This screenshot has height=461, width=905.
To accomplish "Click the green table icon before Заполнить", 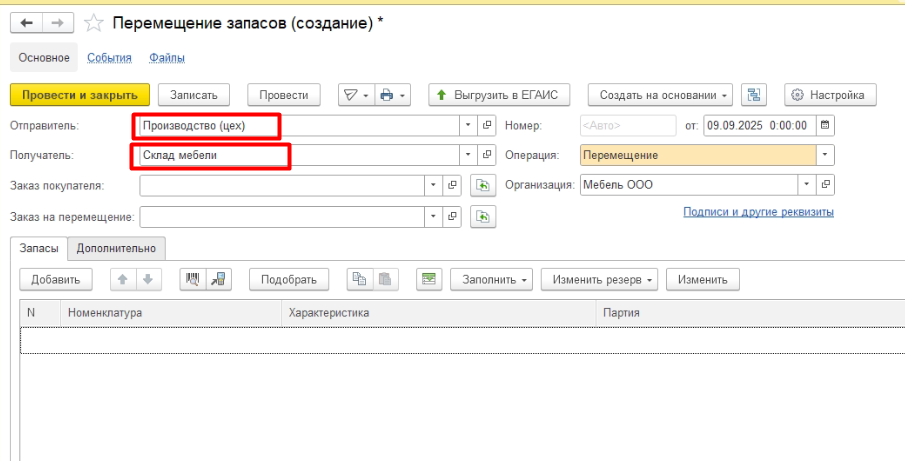I will 429,279.
